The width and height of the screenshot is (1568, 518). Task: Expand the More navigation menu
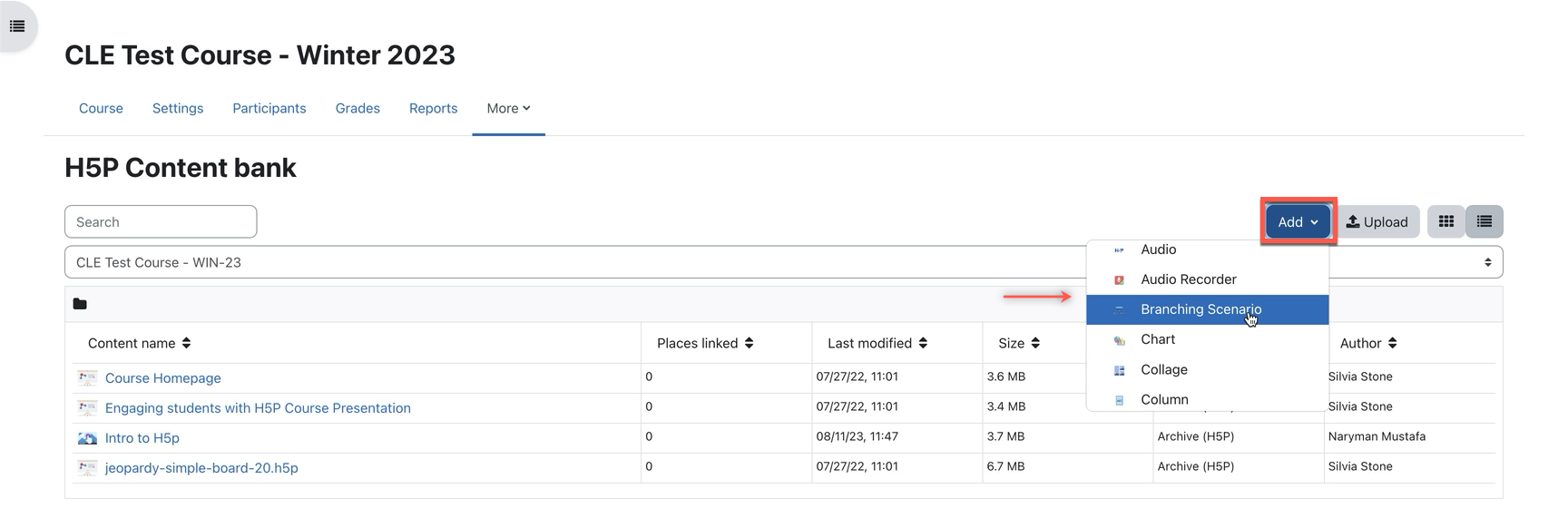[x=508, y=108]
